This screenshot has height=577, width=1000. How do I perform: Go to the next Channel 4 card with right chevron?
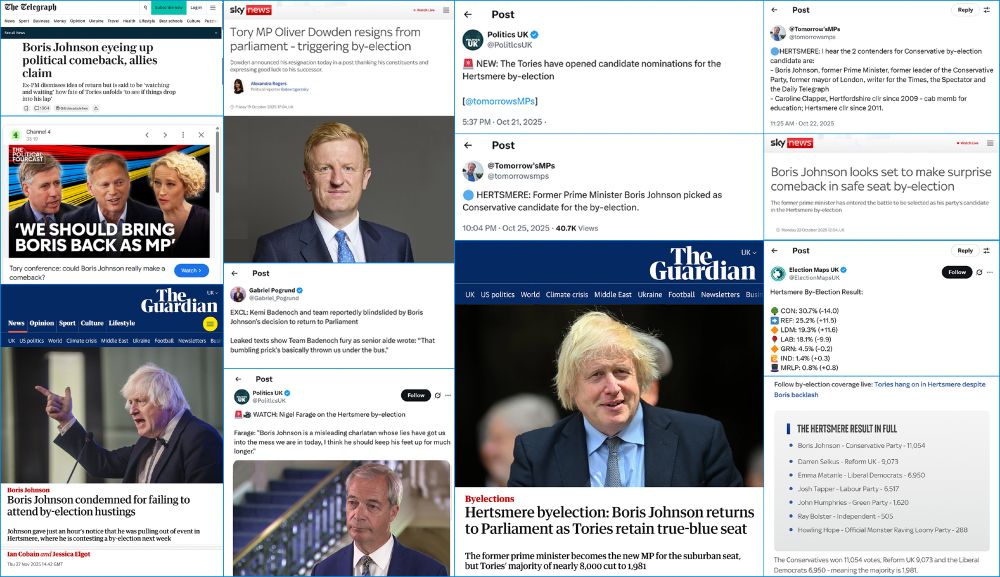click(x=165, y=135)
